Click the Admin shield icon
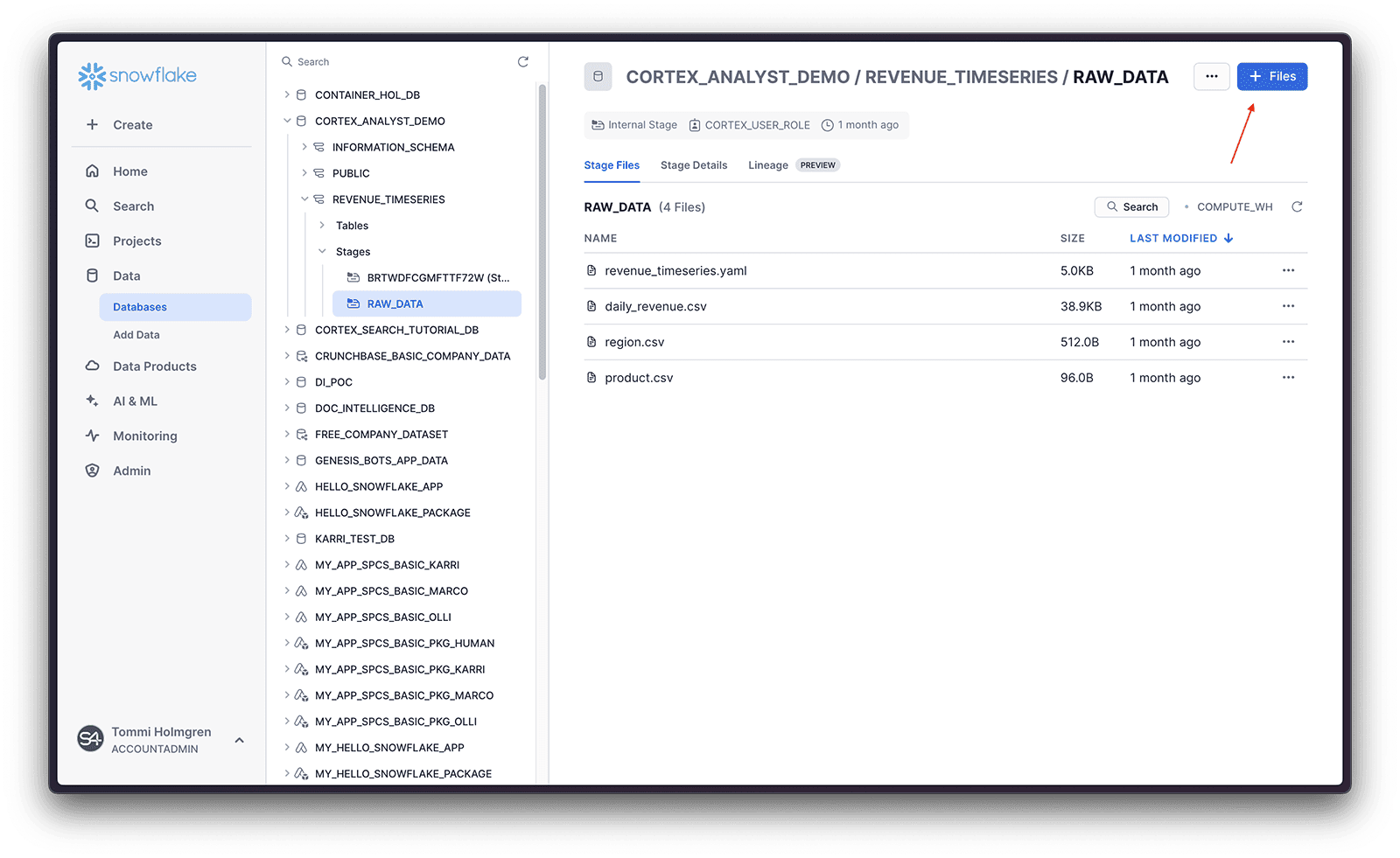 click(93, 471)
